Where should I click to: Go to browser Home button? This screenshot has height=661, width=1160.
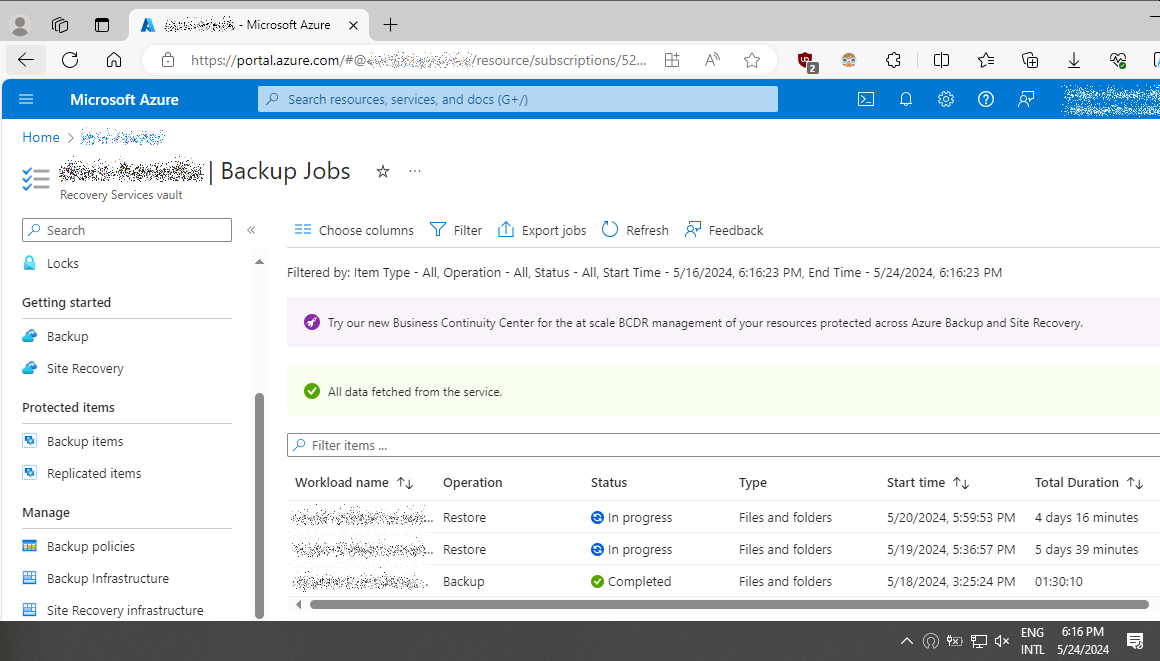[114, 60]
